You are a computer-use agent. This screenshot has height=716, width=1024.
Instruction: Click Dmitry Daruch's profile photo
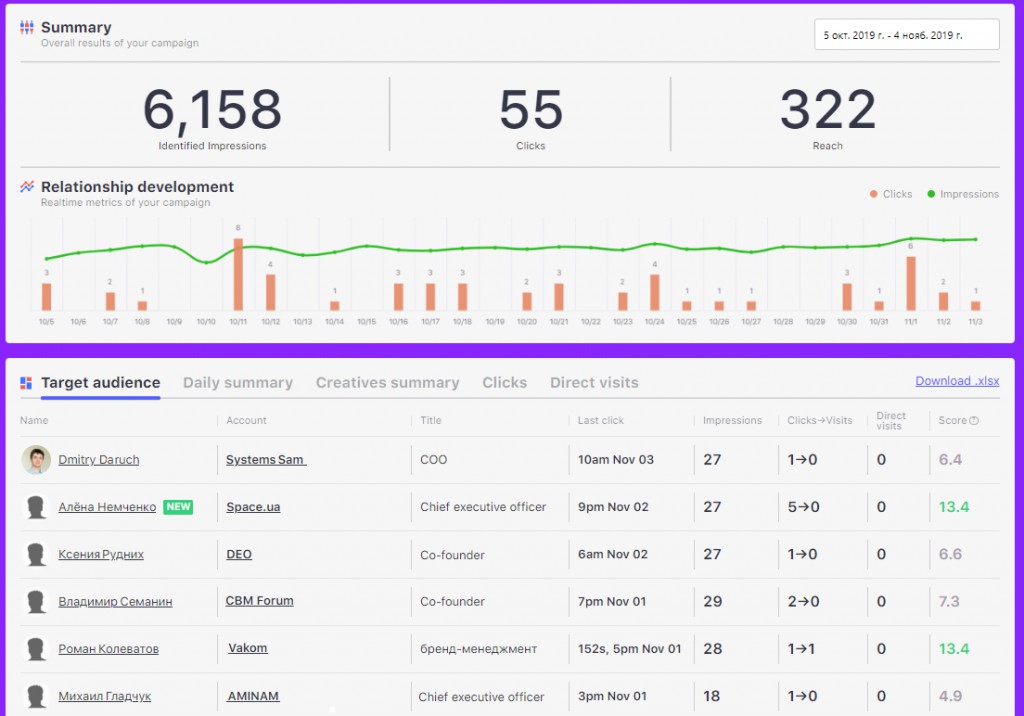pyautogui.click(x=36, y=460)
